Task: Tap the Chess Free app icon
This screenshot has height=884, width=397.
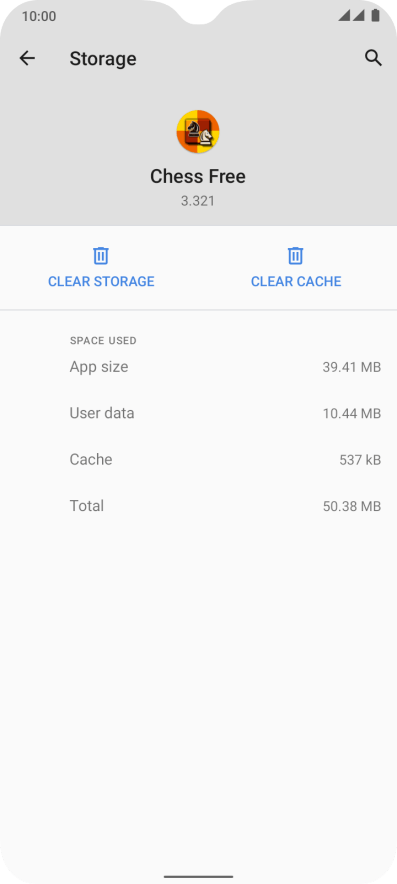Action: (x=198, y=131)
